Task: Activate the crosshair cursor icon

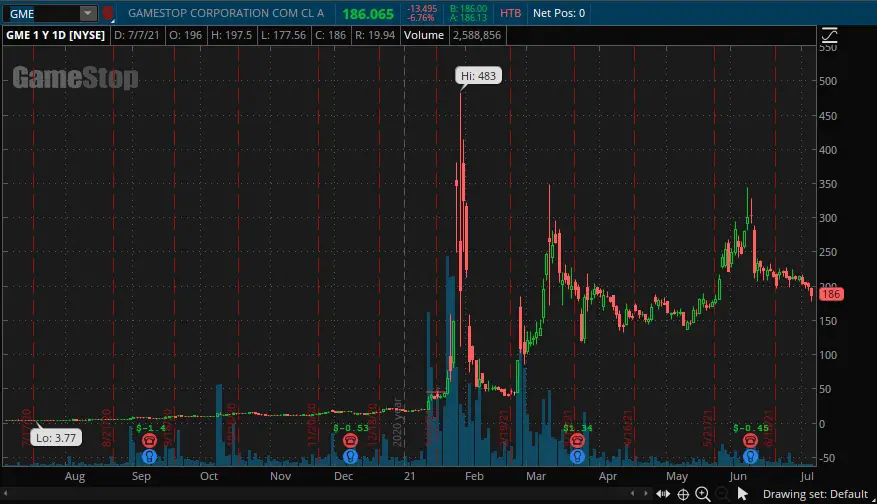Action: click(683, 494)
